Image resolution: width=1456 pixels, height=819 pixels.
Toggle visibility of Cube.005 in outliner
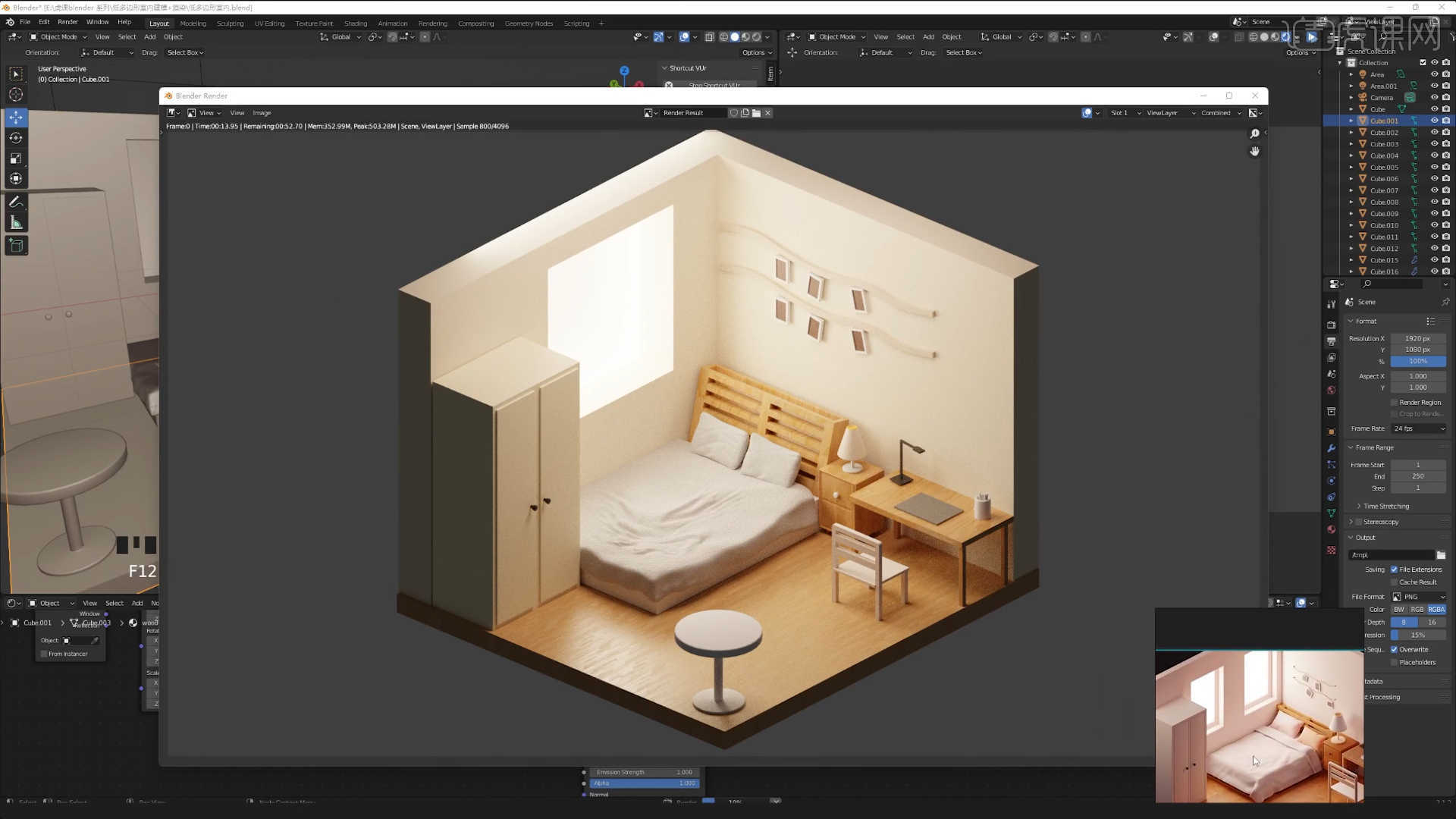pyautogui.click(x=1434, y=167)
